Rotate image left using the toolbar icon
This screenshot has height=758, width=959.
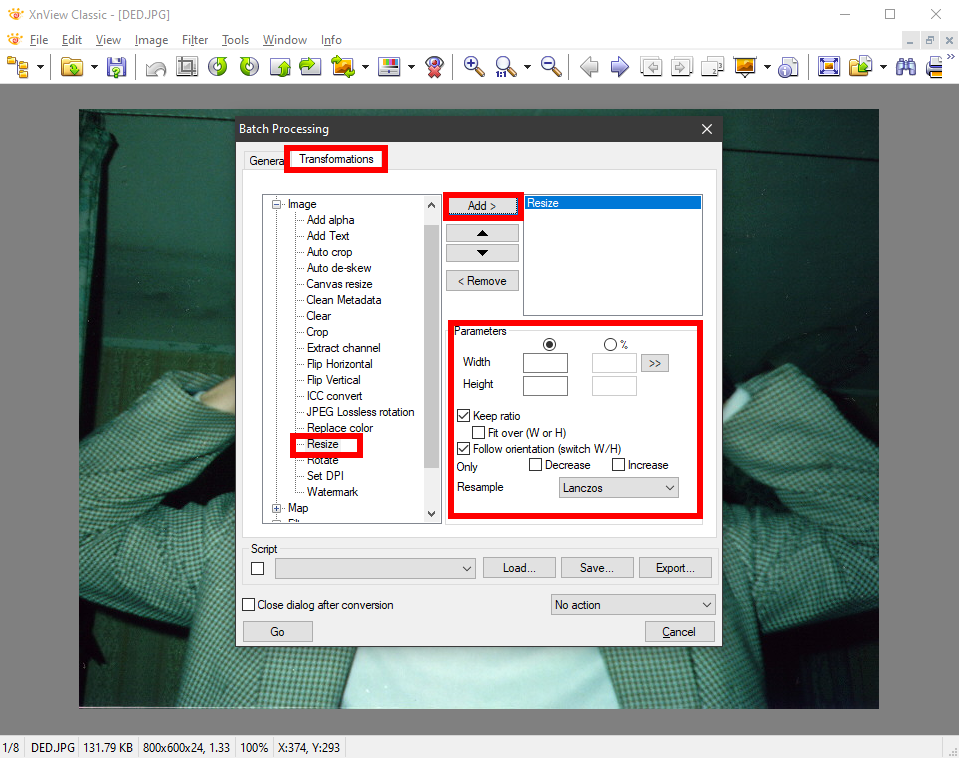(x=218, y=67)
